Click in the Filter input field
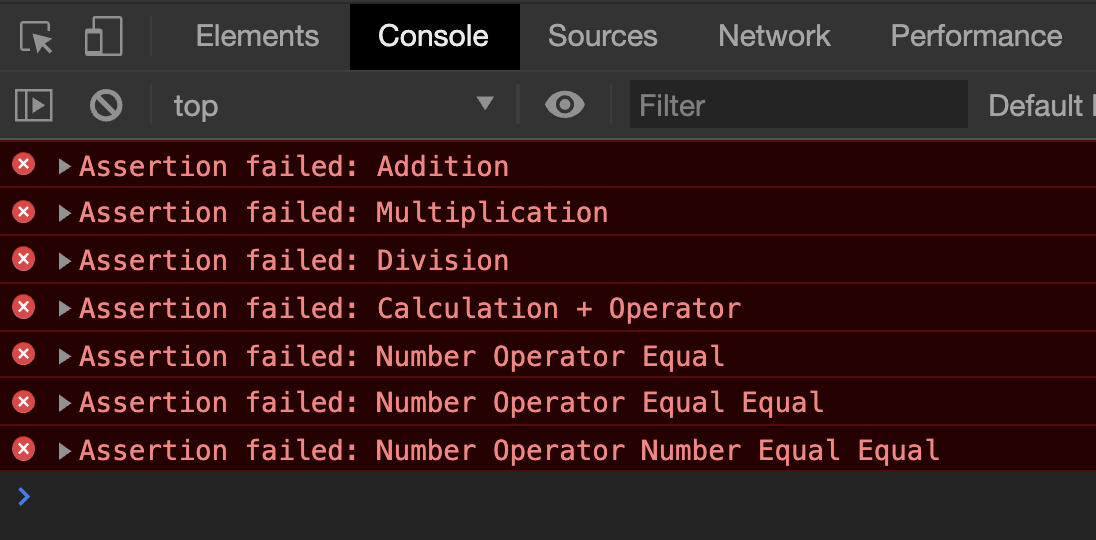 pyautogui.click(x=798, y=105)
